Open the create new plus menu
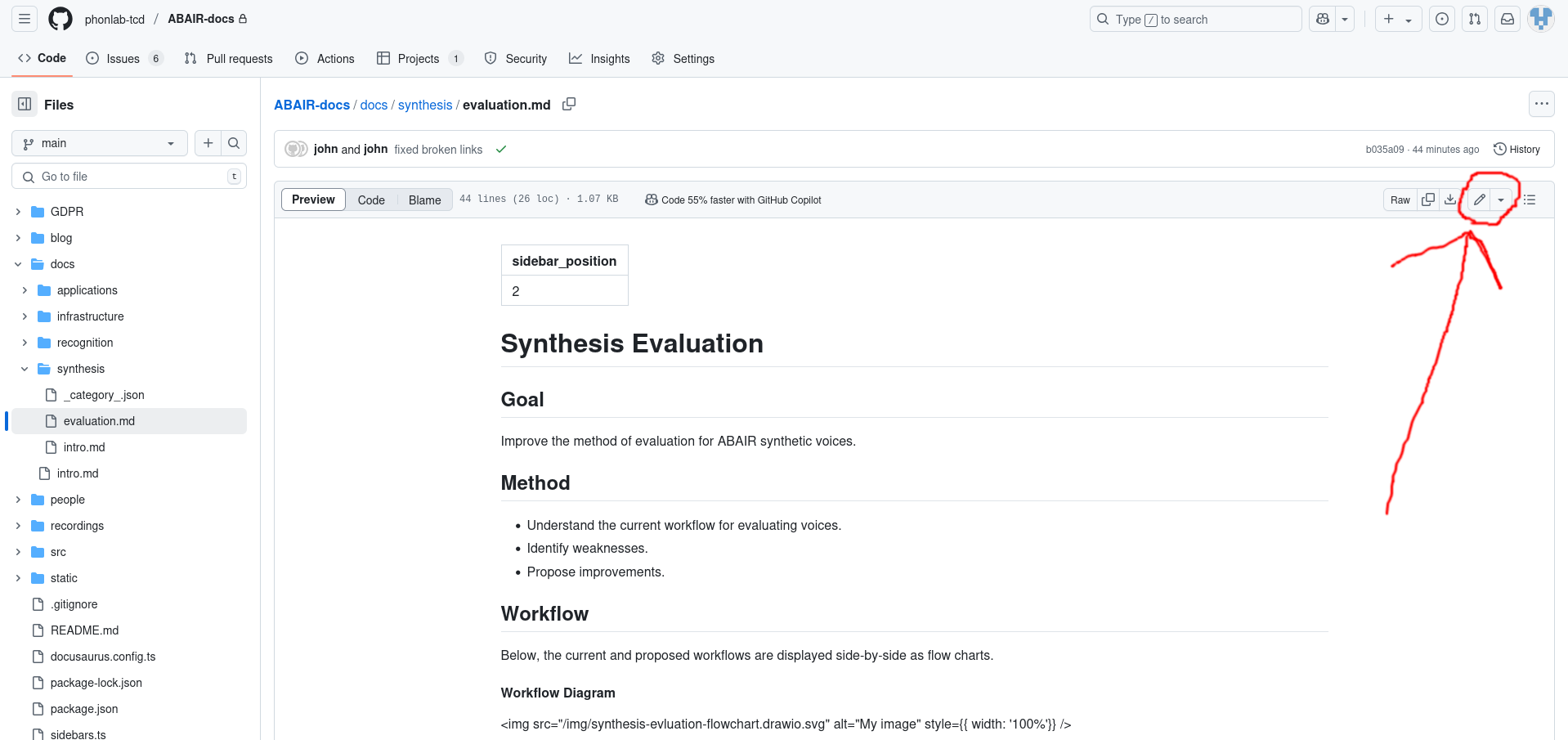The height and width of the screenshot is (740, 1568). coord(1398,19)
